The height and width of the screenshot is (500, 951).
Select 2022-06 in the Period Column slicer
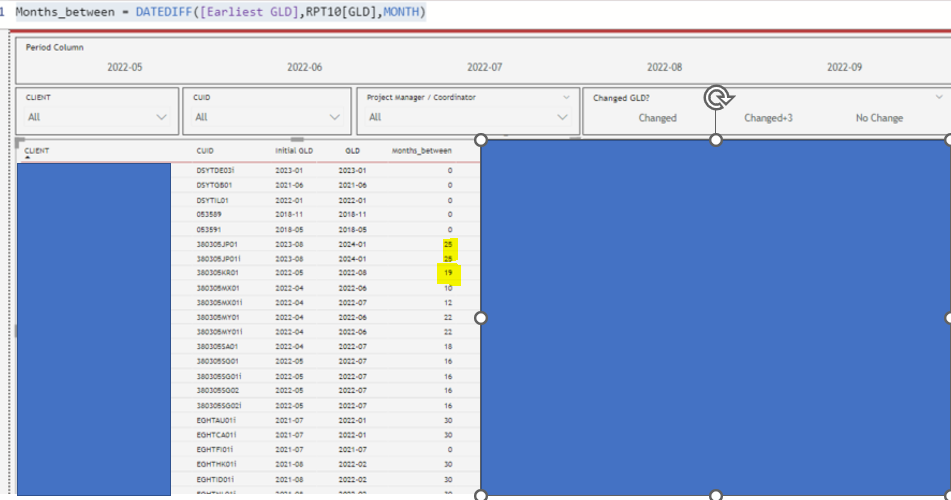click(x=304, y=67)
